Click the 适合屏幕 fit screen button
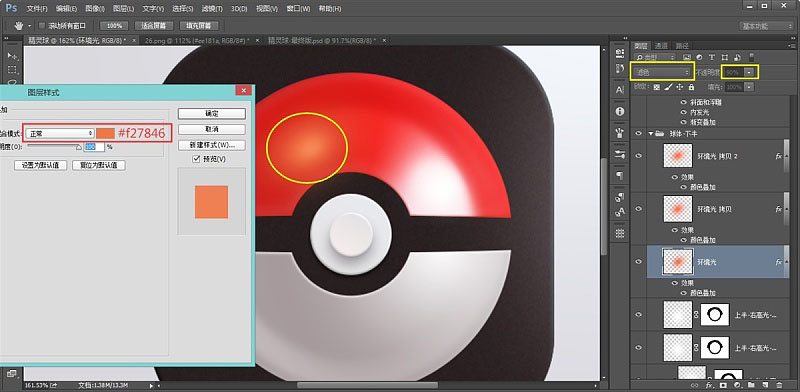Screen dimensions: 800x392 tap(154, 26)
